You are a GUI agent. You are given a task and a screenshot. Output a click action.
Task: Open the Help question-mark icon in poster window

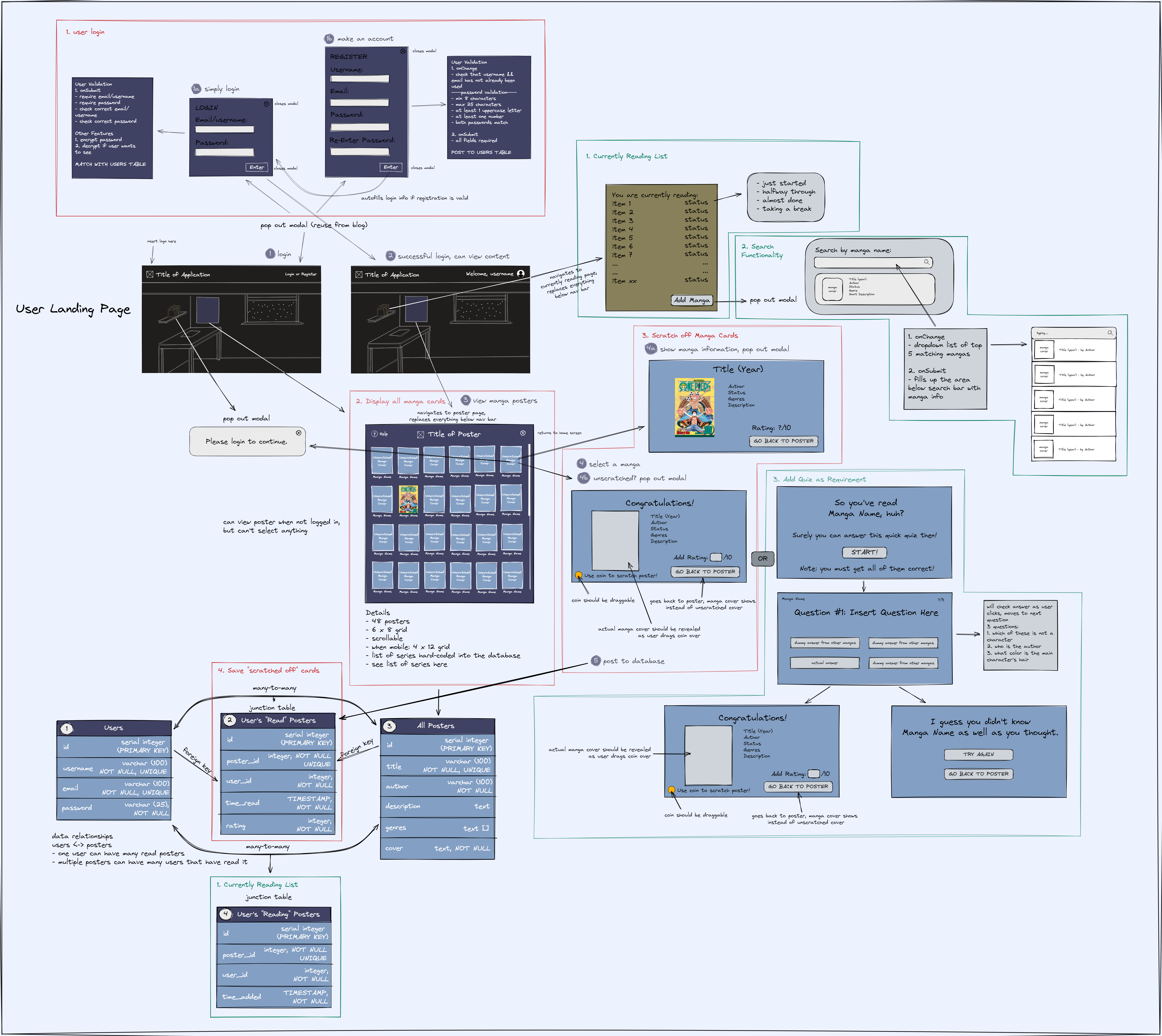click(374, 434)
